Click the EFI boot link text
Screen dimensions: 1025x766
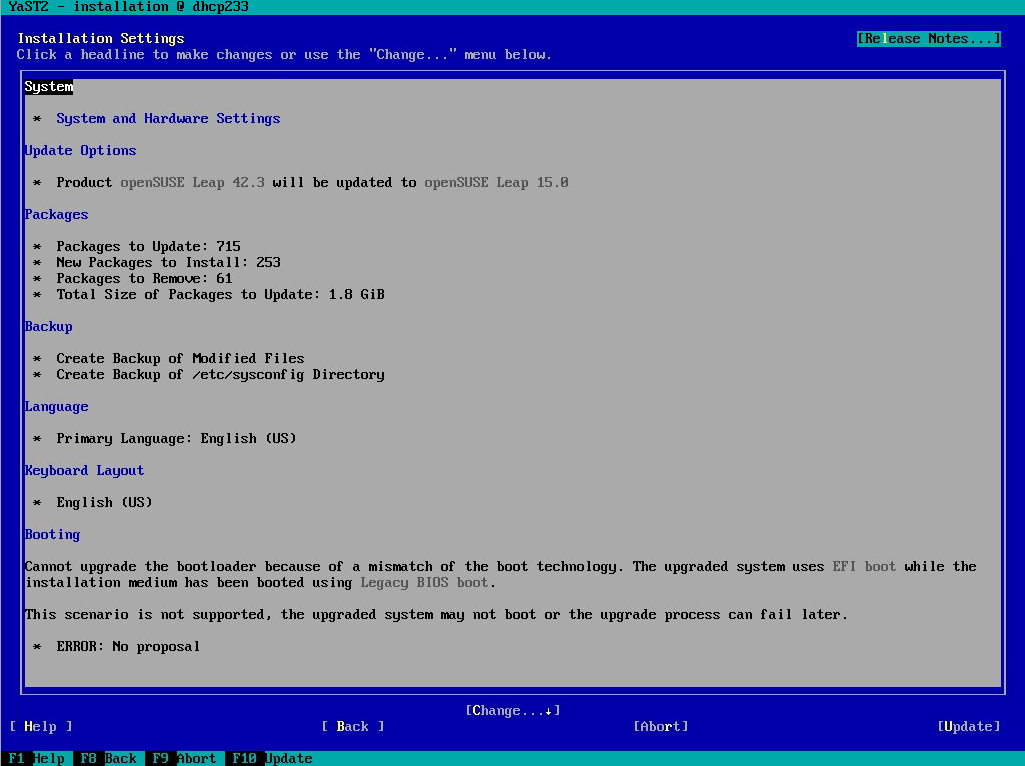click(x=864, y=567)
